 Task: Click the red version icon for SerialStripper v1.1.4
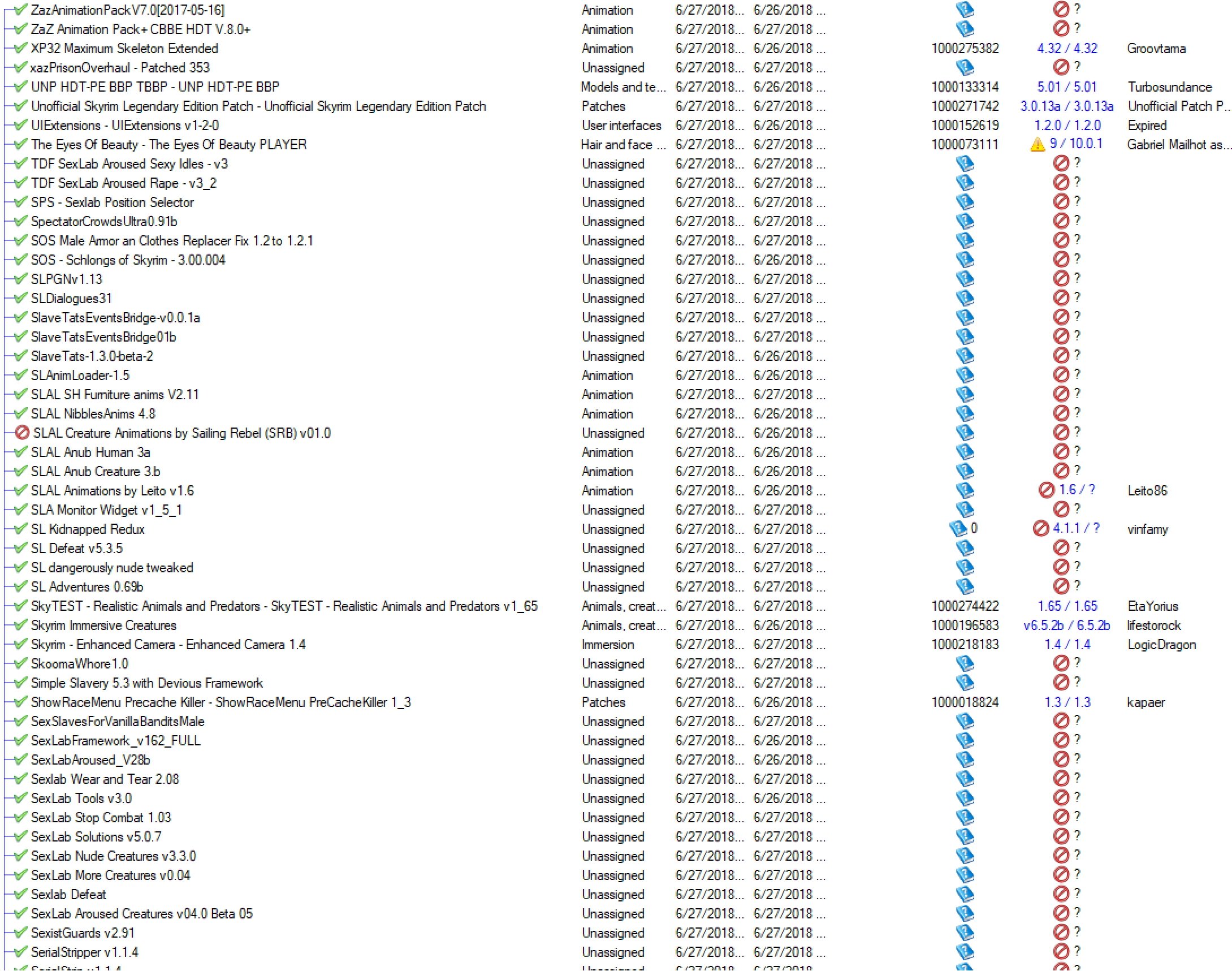coord(1060,952)
